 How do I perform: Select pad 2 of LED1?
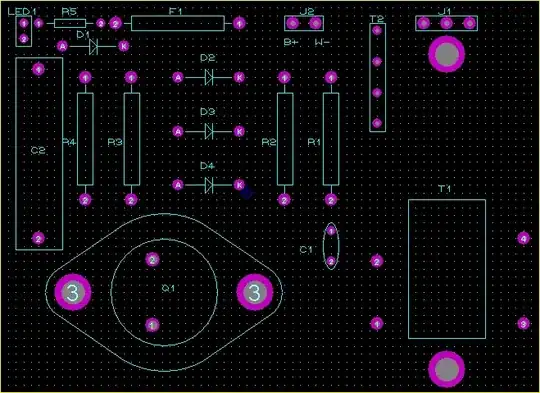(x=23, y=39)
